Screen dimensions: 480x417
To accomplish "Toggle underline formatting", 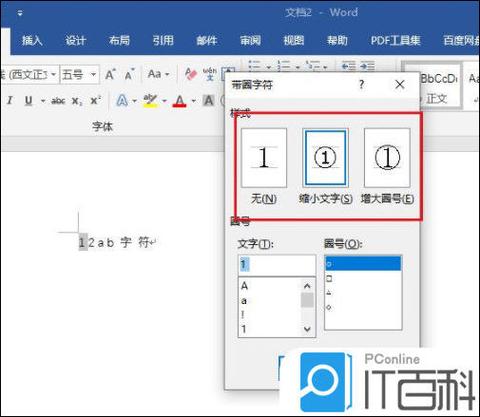I will tap(29, 100).
